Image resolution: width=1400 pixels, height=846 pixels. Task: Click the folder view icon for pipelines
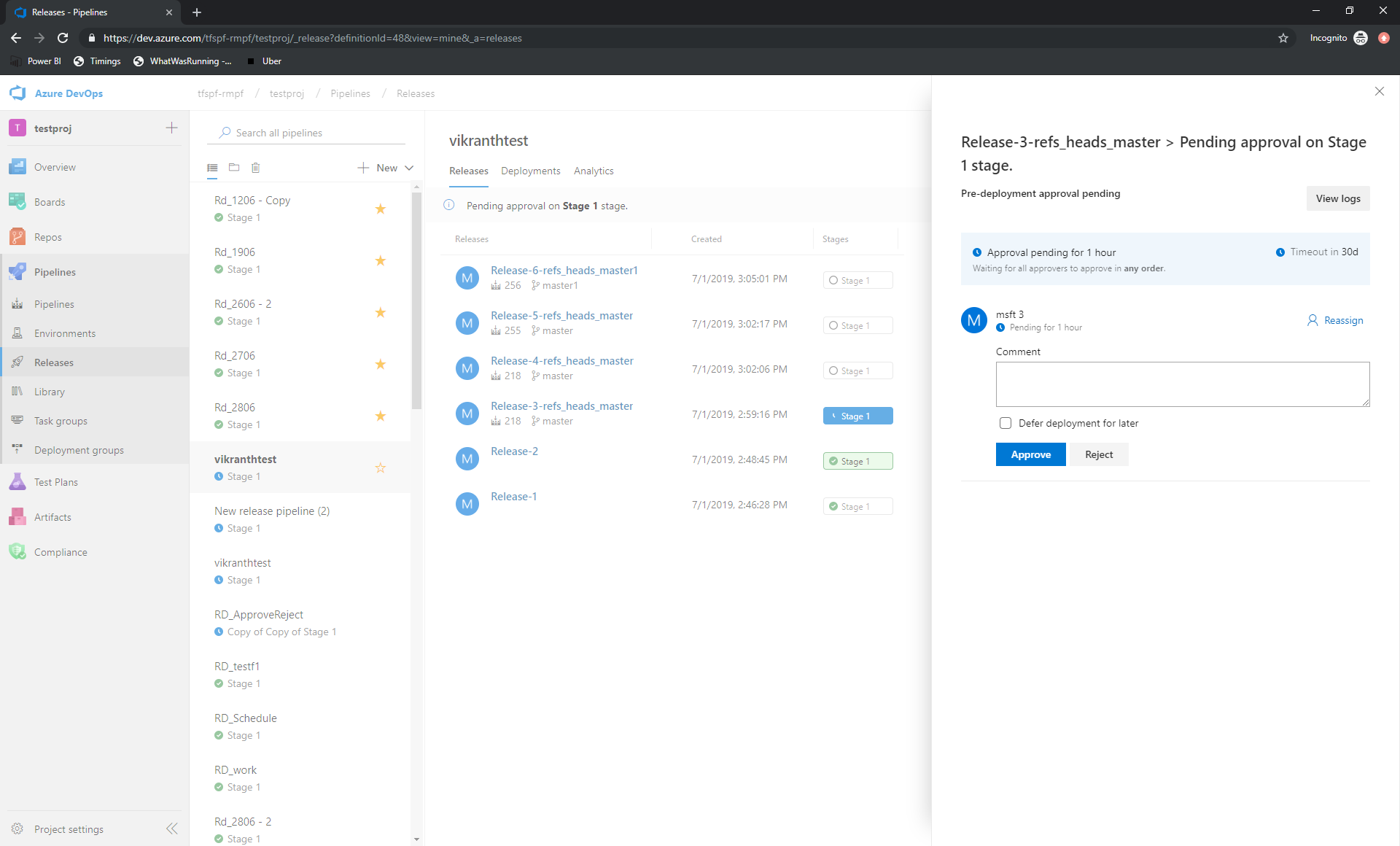click(x=234, y=167)
